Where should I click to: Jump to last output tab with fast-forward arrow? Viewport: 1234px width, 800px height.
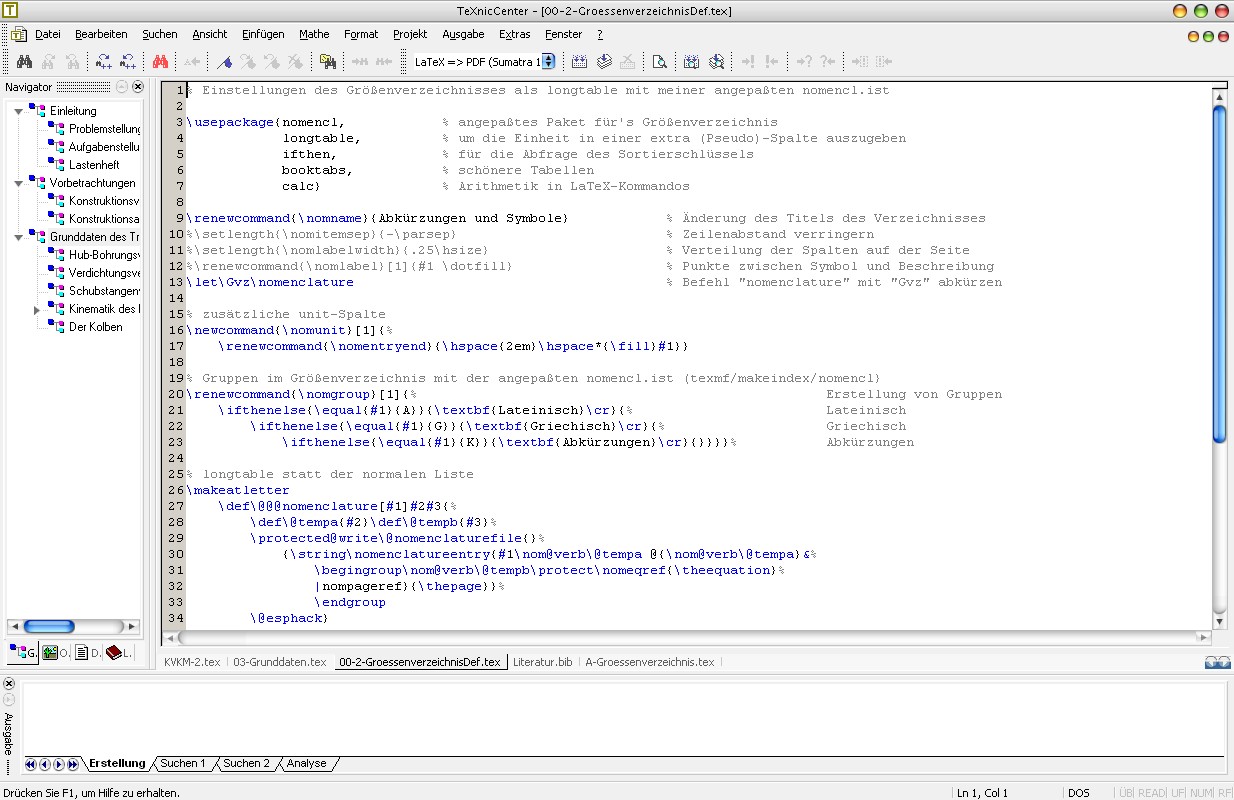[x=73, y=764]
